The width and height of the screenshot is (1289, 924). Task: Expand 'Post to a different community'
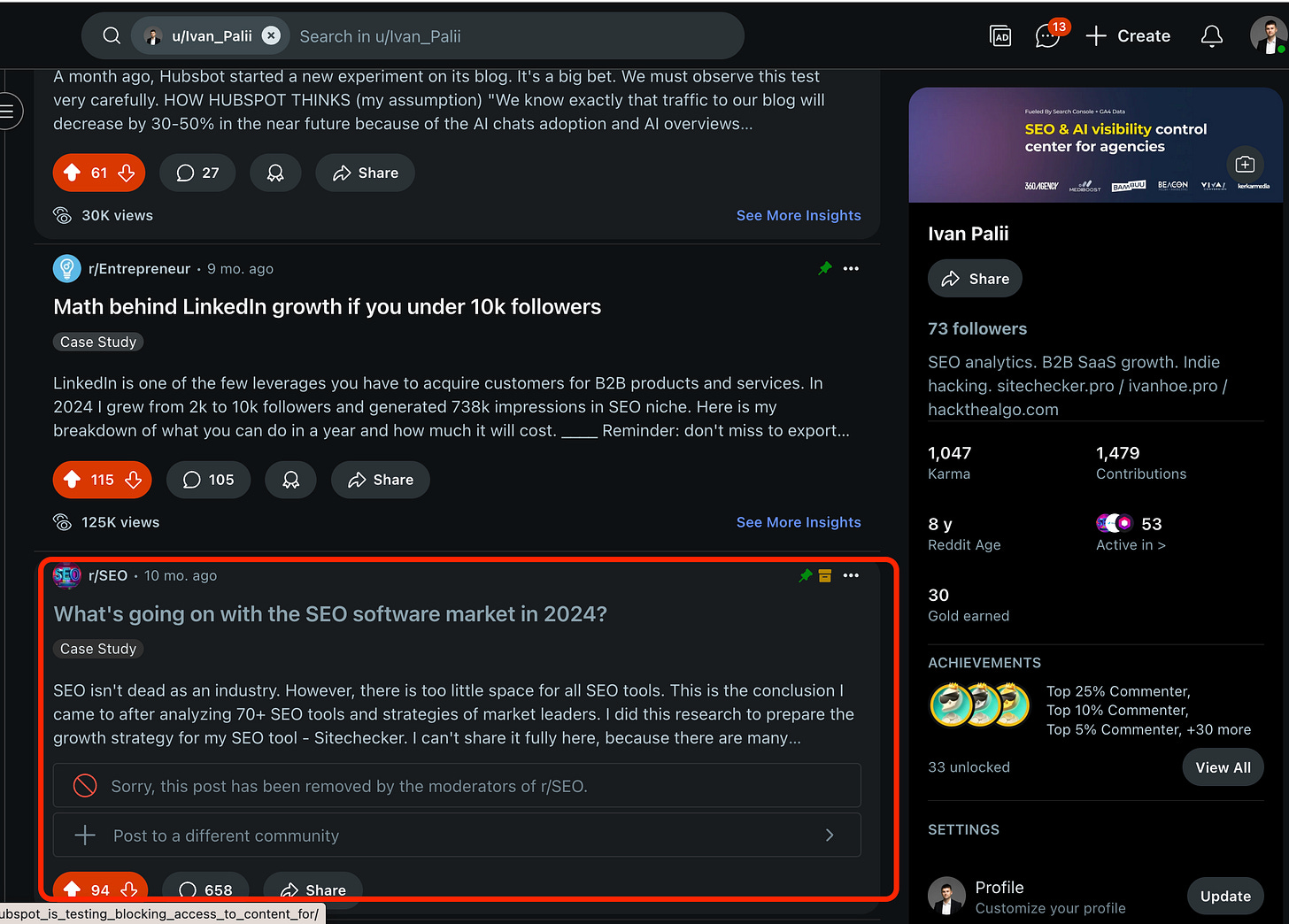tap(457, 835)
